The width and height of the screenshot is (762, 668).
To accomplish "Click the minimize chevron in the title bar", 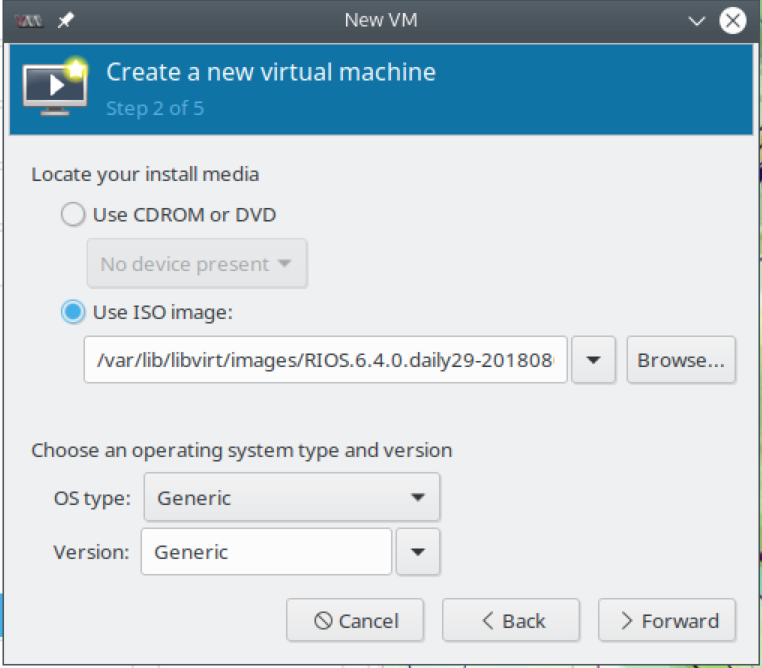I will tap(696, 21).
